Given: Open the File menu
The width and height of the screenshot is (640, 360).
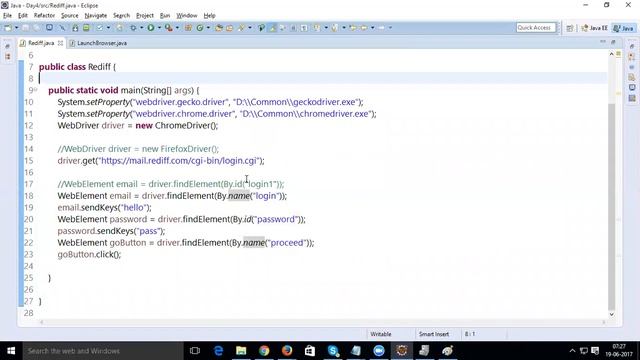Looking at the screenshot, I should [x=7, y=16].
